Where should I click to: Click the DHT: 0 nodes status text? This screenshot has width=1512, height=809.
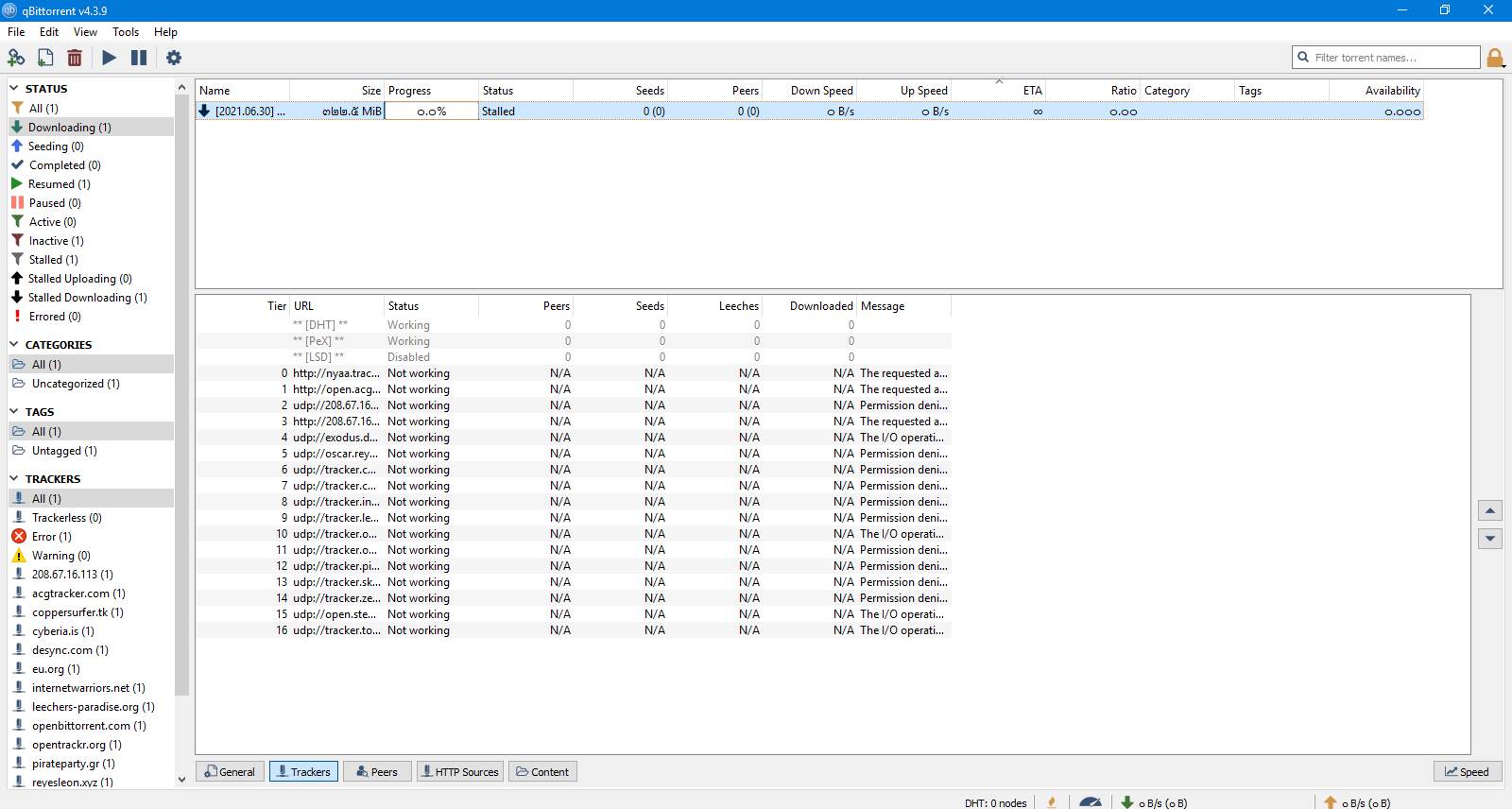pos(996,803)
